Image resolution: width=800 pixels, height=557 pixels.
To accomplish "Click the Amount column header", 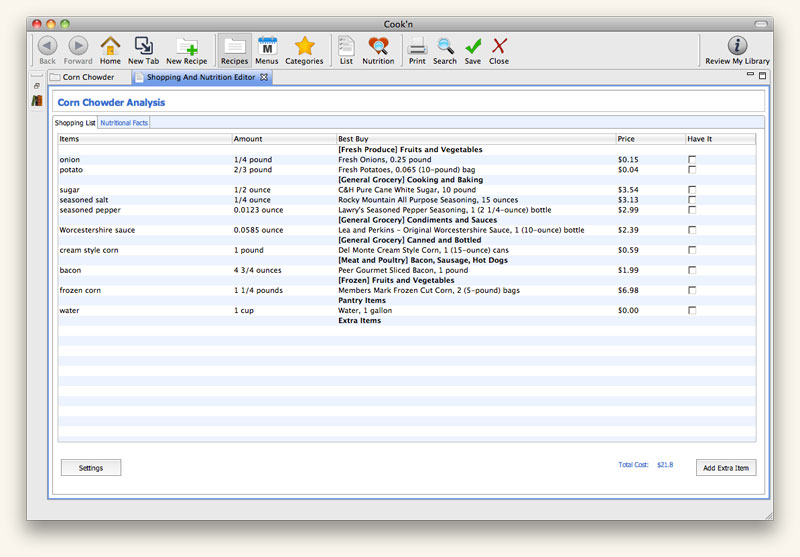I will click(284, 139).
